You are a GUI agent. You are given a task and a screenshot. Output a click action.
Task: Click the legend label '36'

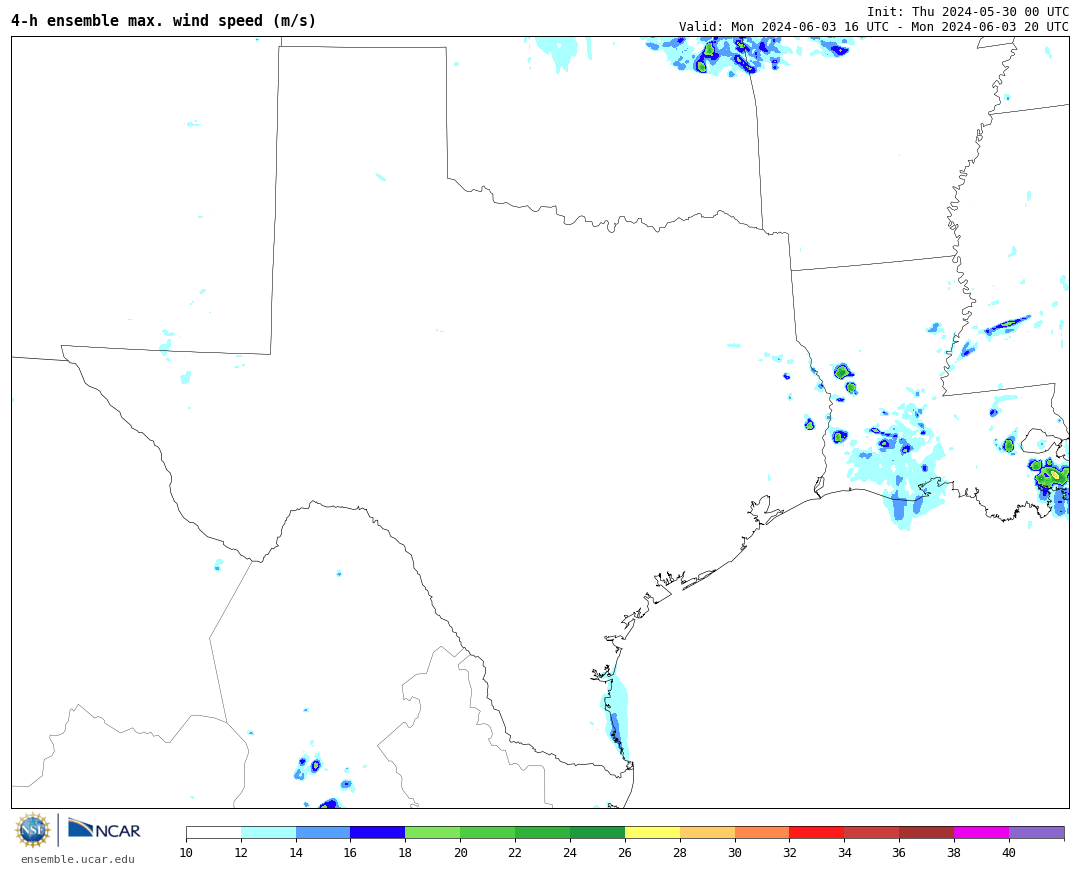[x=900, y=852]
